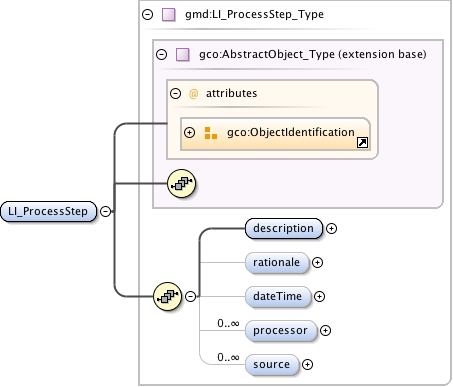Viewport: 453px width, 387px height.
Task: Expand the source element
Action: 307,365
